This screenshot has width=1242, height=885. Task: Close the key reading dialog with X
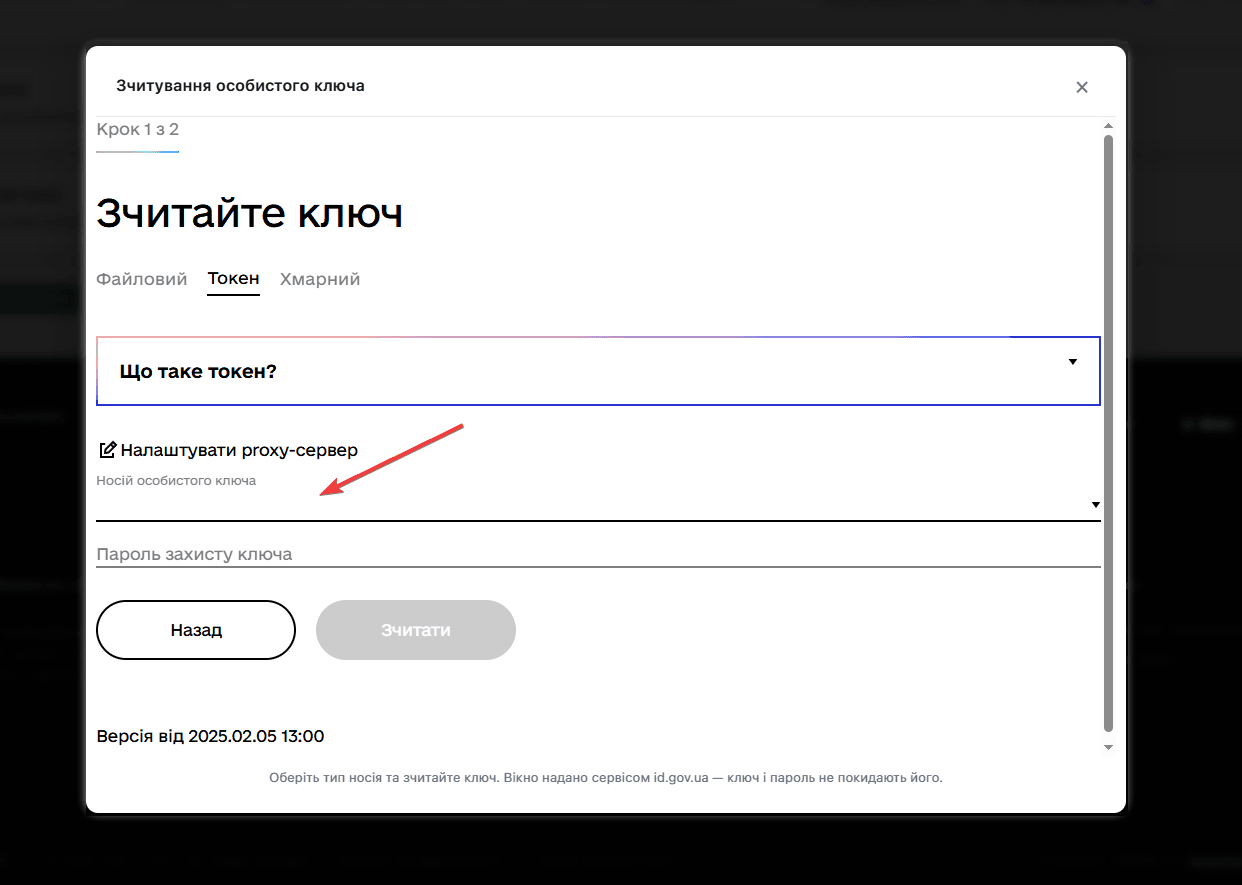click(1081, 87)
